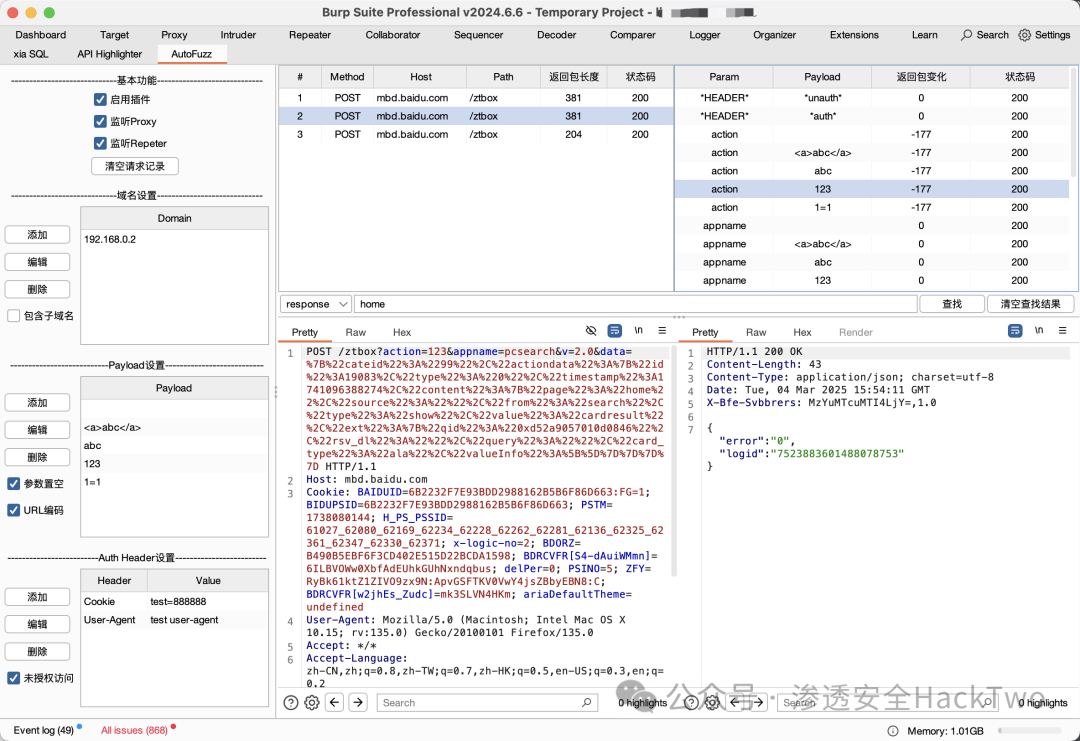
Task: Click 删除 button next to Payload list
Action: [x=37, y=457]
